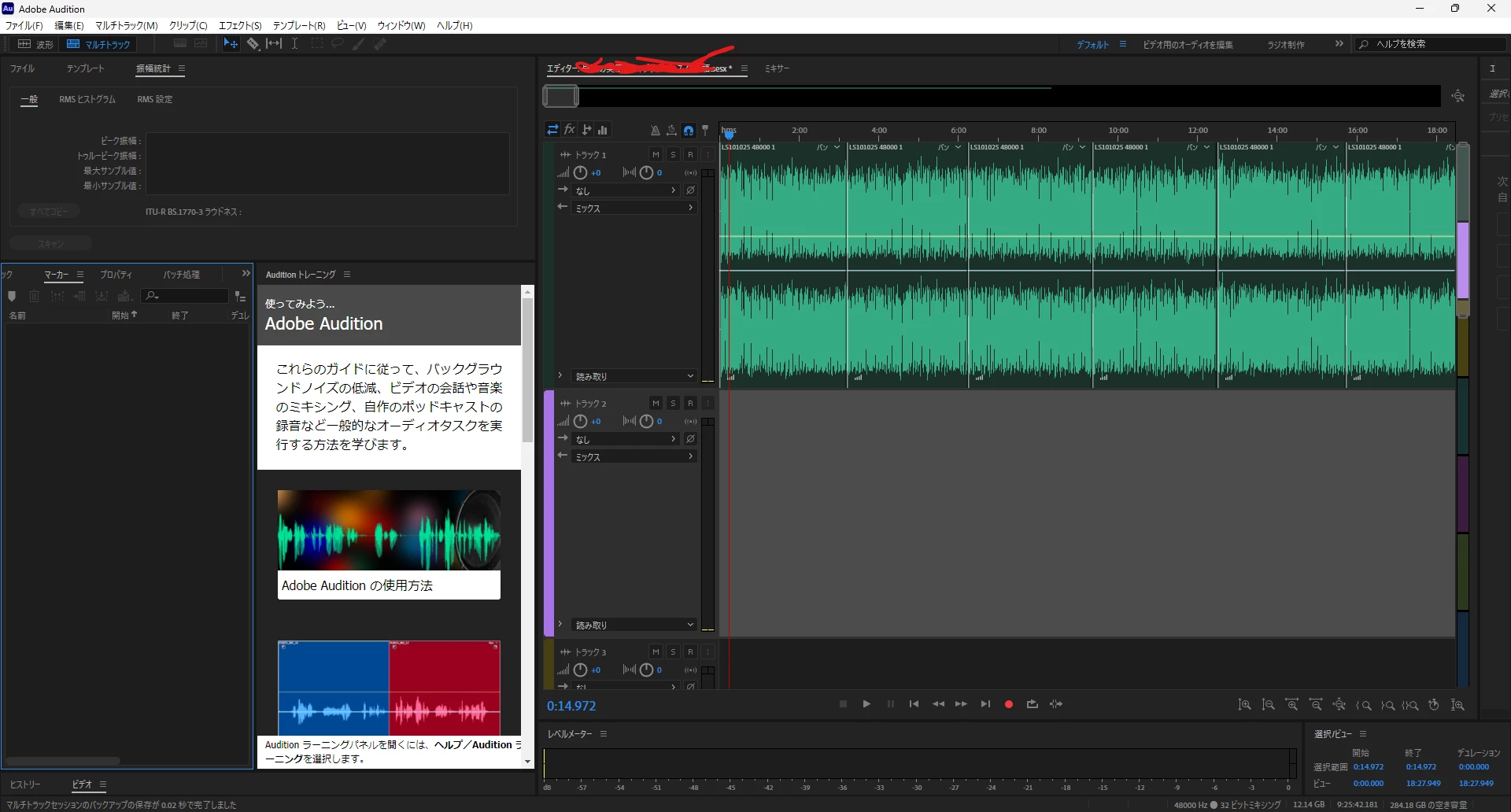Select the Time Selection tool
Screen dimensions: 1511x812
tap(295, 44)
